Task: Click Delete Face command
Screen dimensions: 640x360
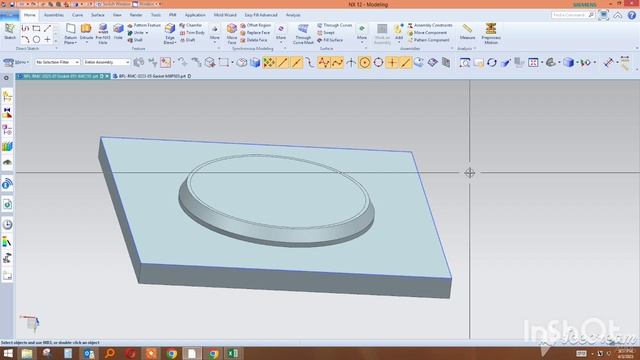Action: coord(253,40)
